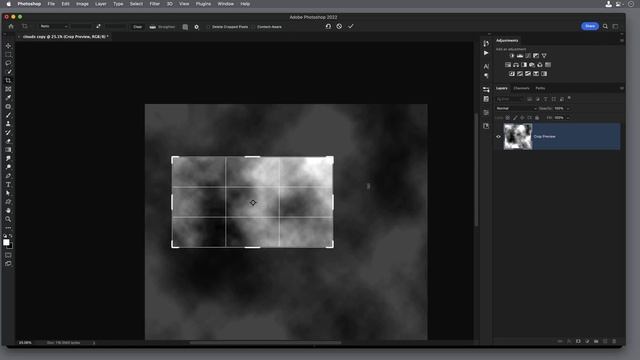Select the Gradient tool
Image resolution: width=640 pixels, height=360 pixels.
pos(8,150)
